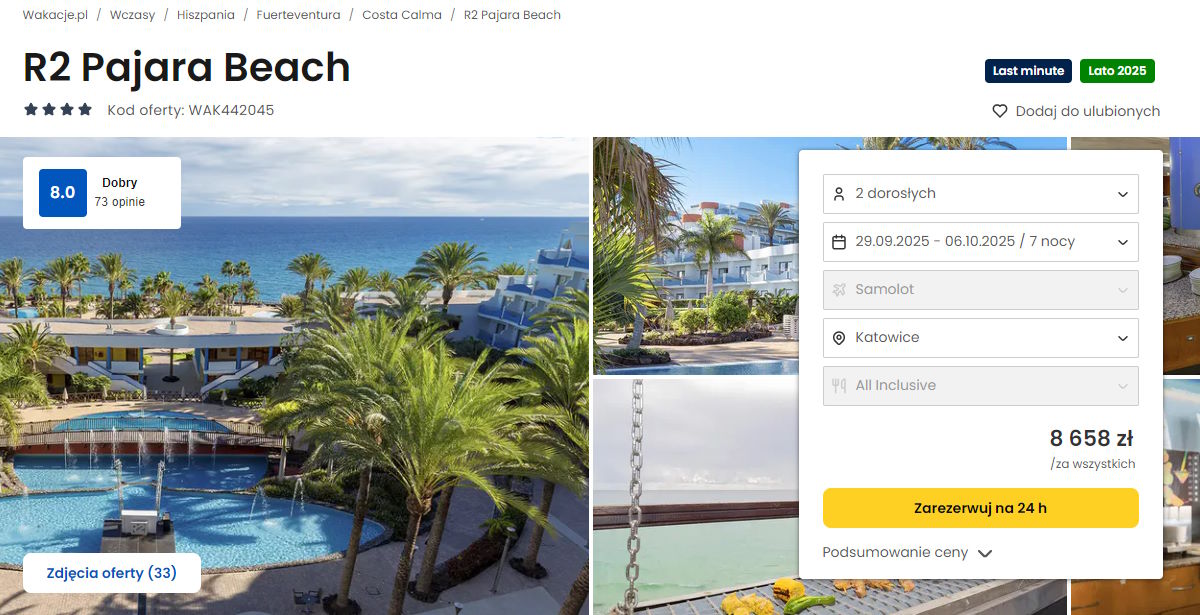Click the location pin icon beside Katowice
1200x615 pixels.
point(839,338)
